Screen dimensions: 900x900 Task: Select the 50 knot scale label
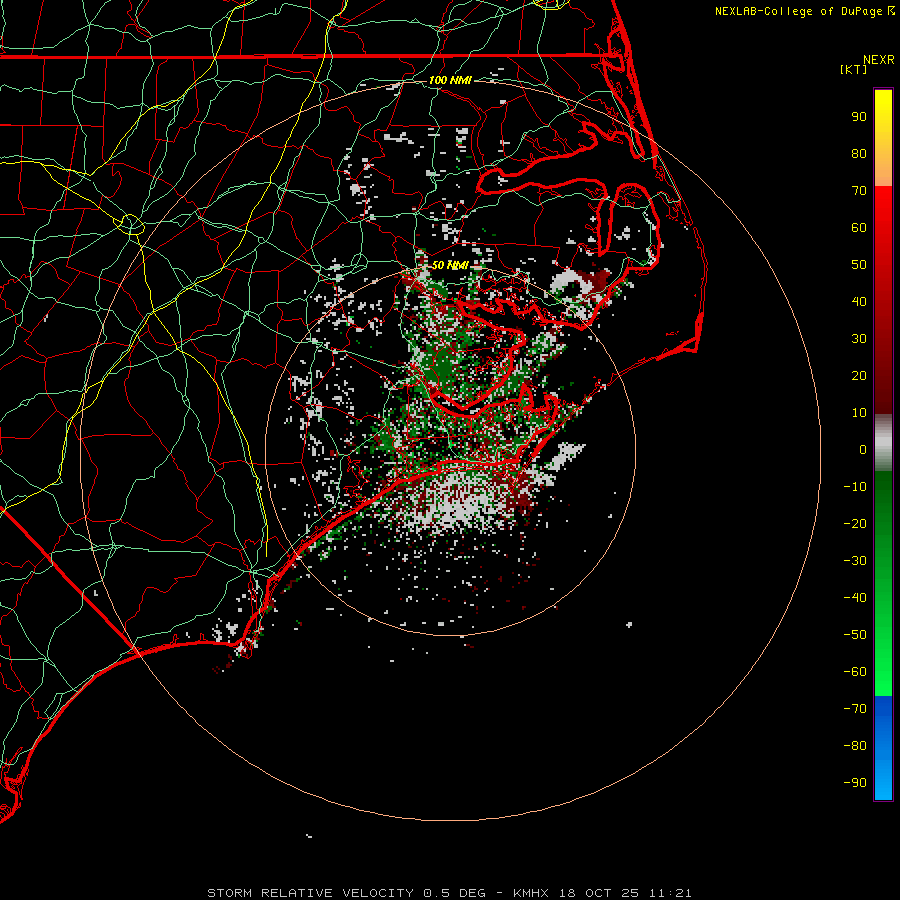(859, 265)
